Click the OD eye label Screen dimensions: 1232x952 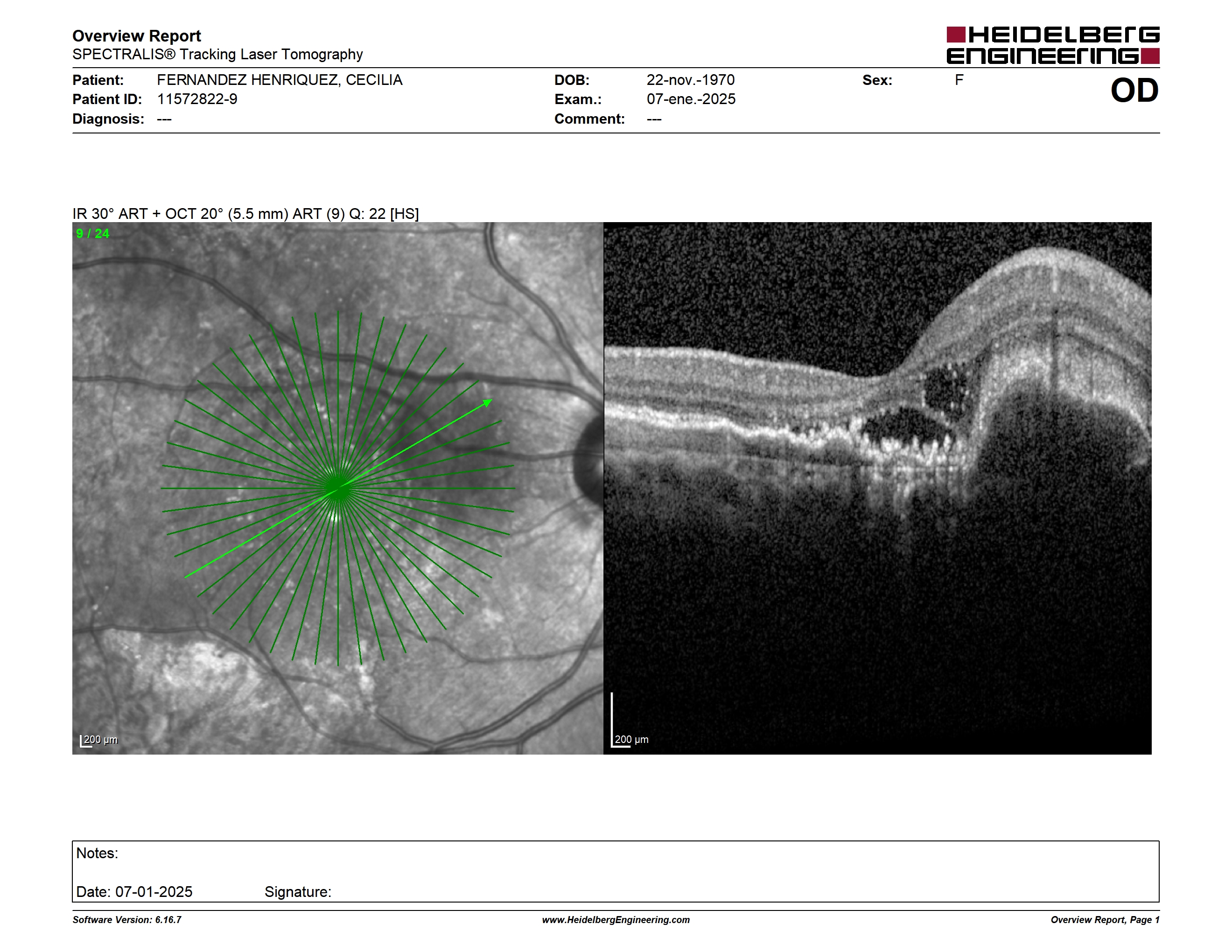(x=1134, y=90)
